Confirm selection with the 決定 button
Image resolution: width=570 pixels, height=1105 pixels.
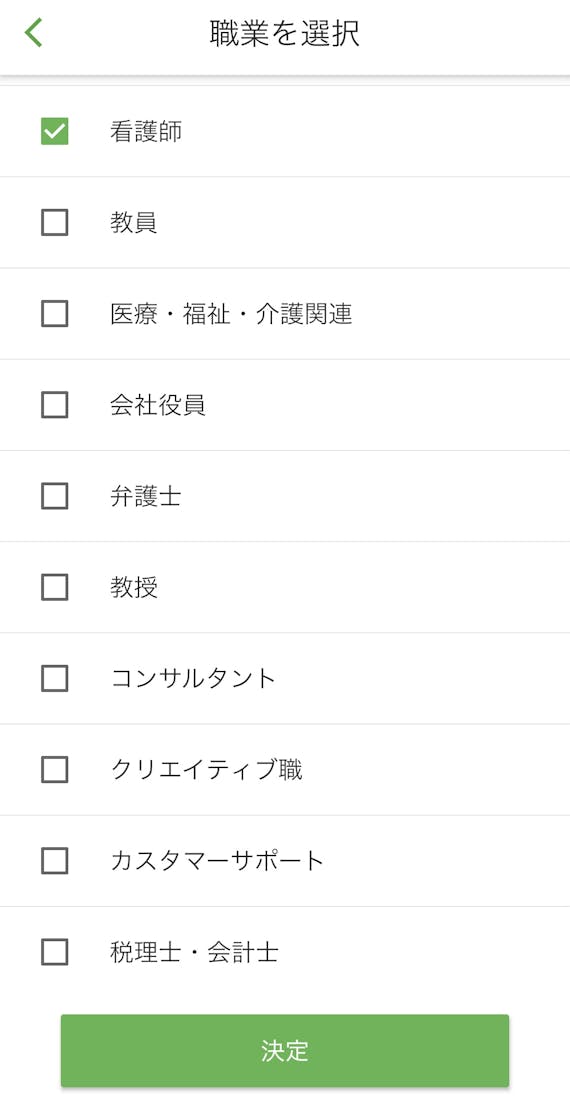pos(285,1051)
